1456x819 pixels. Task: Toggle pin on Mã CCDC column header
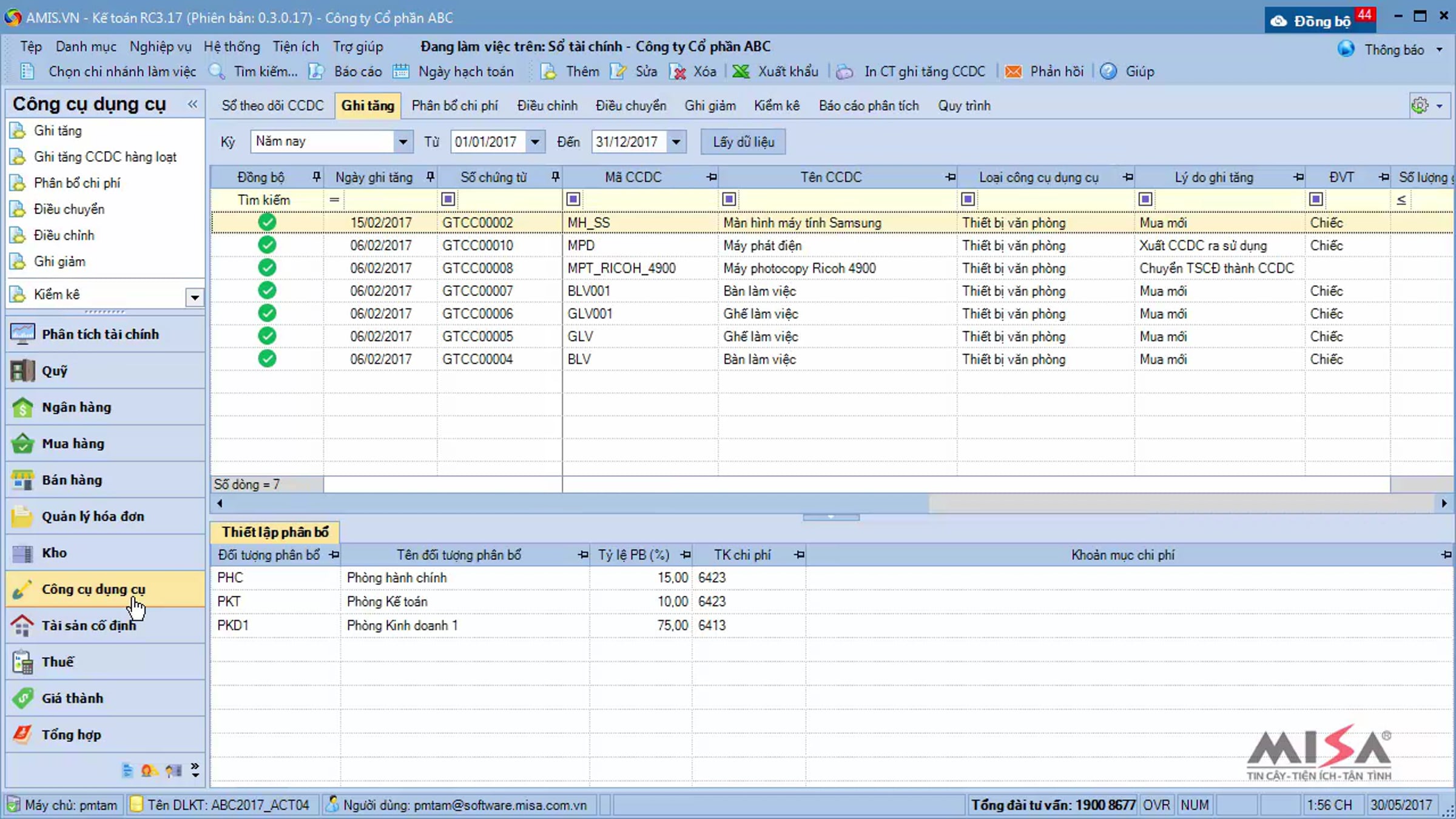pos(712,177)
